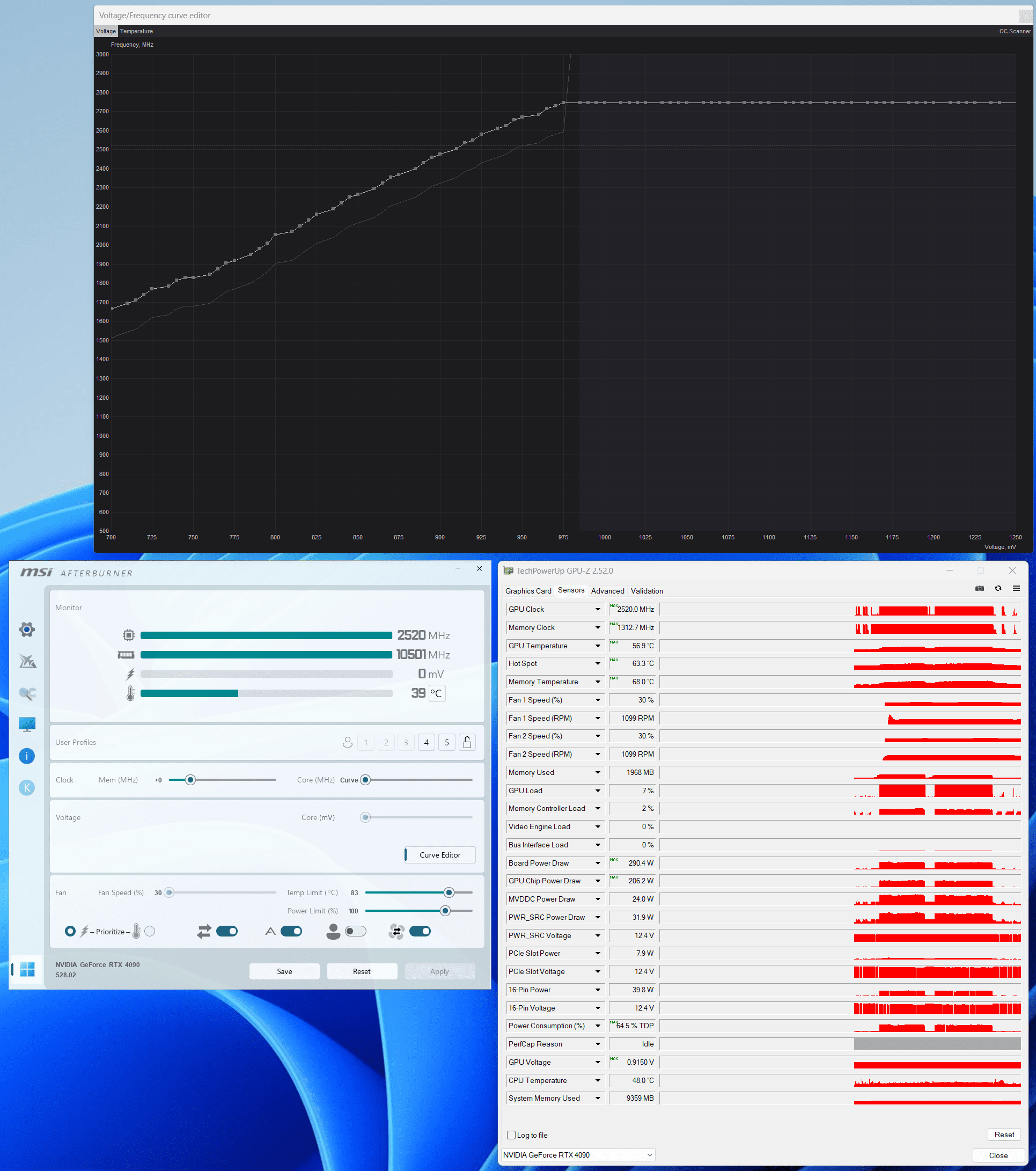1036x1171 pixels.
Task: Click the Power Limit slider handle
Action: coord(445,911)
